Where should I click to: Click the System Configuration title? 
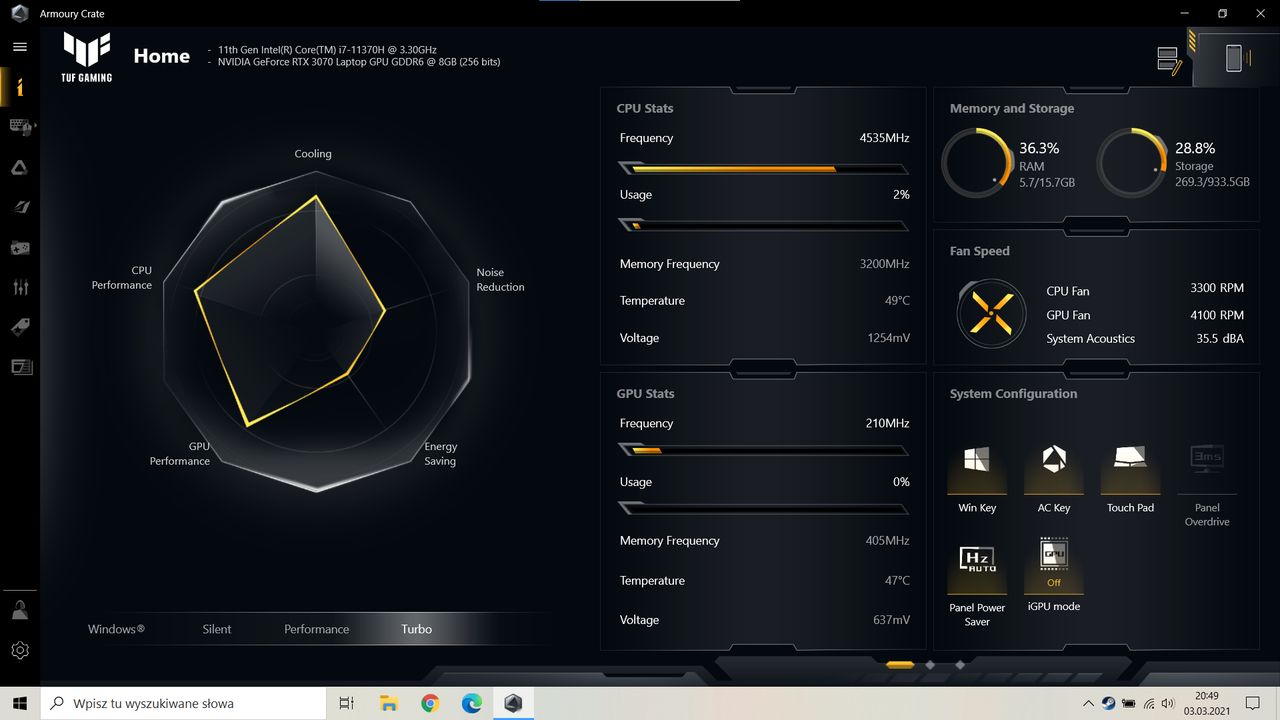point(1013,393)
